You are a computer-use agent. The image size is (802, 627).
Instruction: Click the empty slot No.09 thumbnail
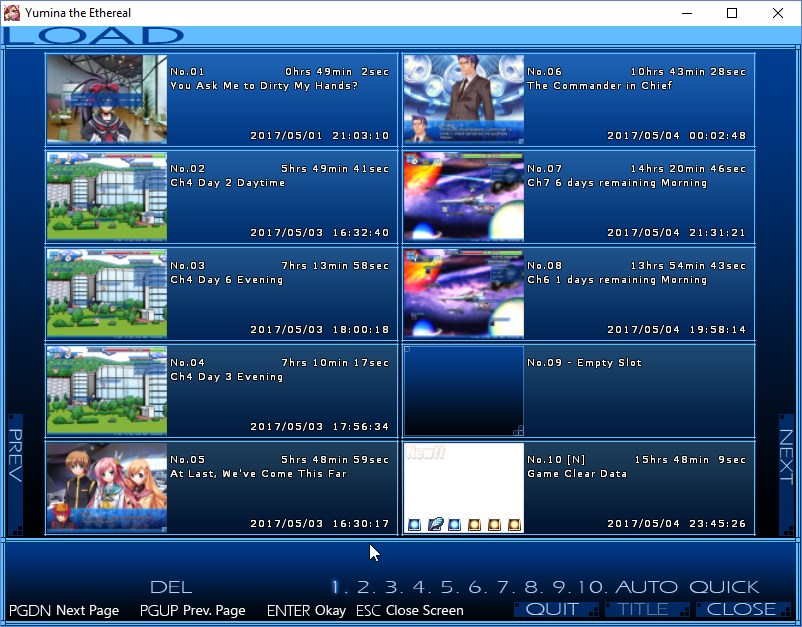[x=464, y=390]
